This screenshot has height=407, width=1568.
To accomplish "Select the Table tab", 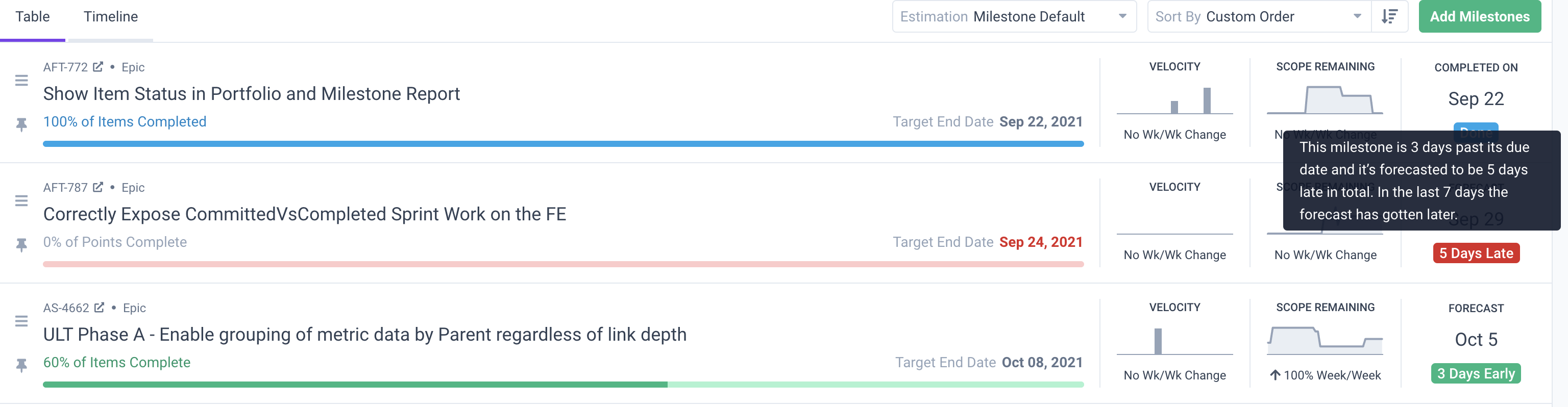I will click(33, 16).
